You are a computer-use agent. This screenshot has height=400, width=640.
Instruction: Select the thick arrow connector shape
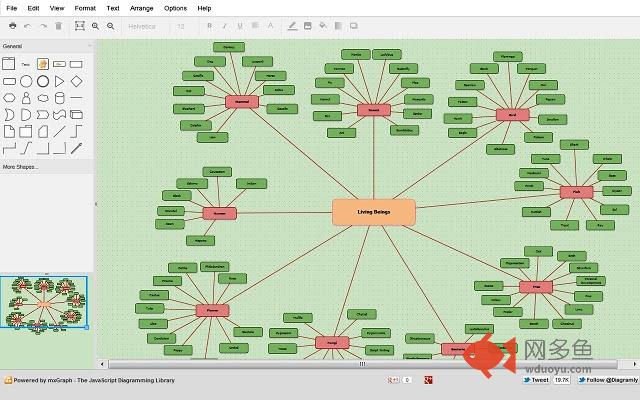[76, 148]
